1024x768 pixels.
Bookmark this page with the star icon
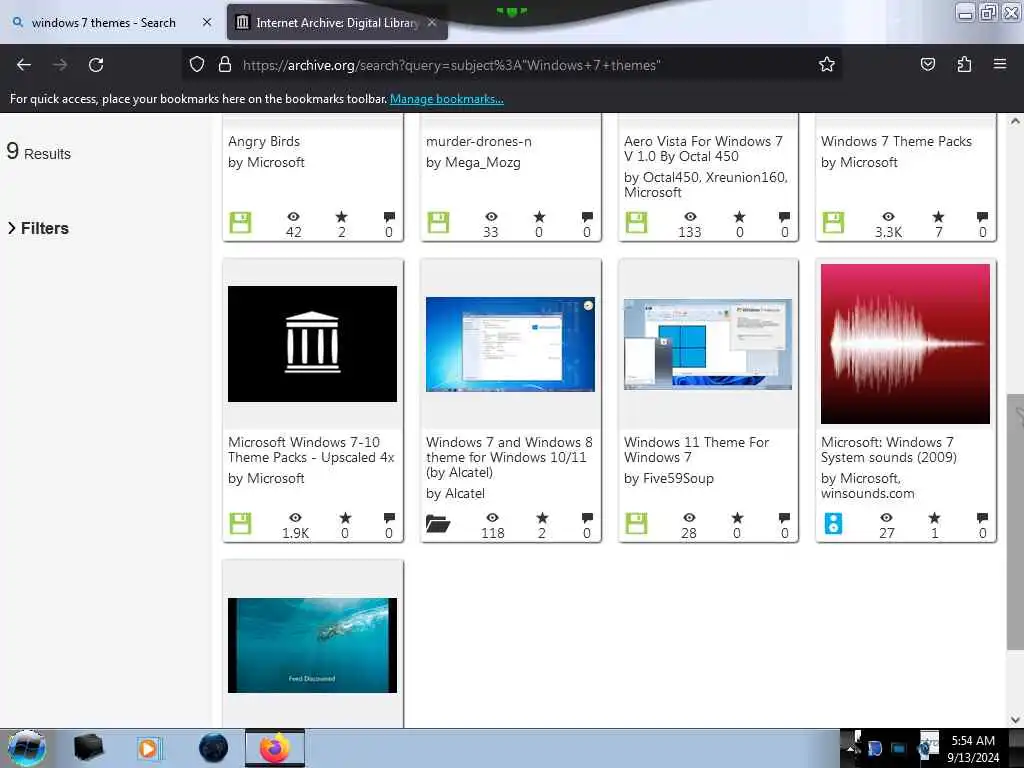click(827, 64)
